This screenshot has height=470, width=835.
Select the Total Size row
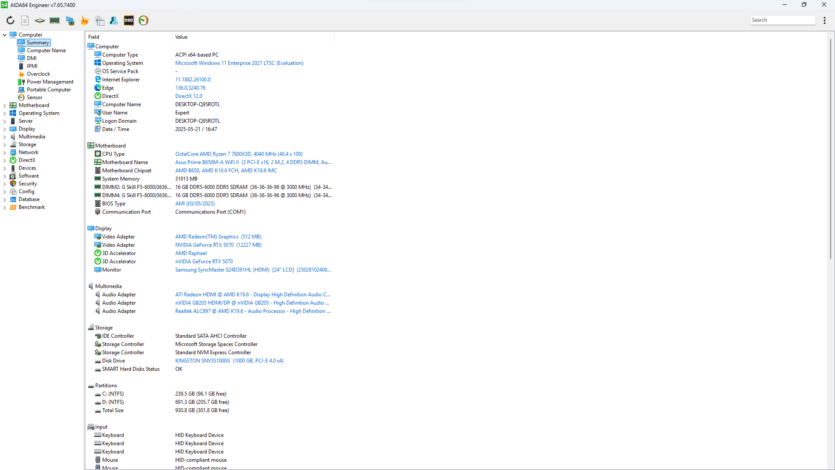click(210, 410)
